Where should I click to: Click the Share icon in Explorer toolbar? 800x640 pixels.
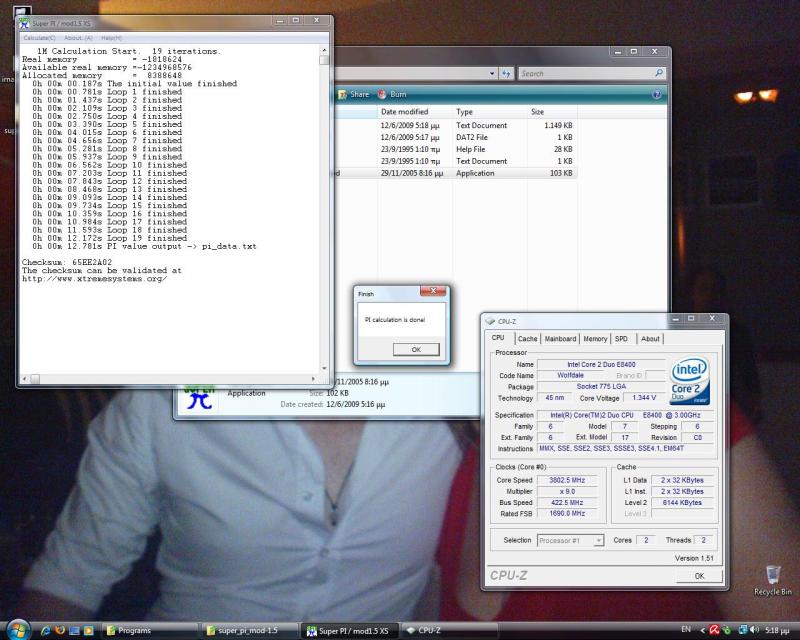(x=342, y=94)
